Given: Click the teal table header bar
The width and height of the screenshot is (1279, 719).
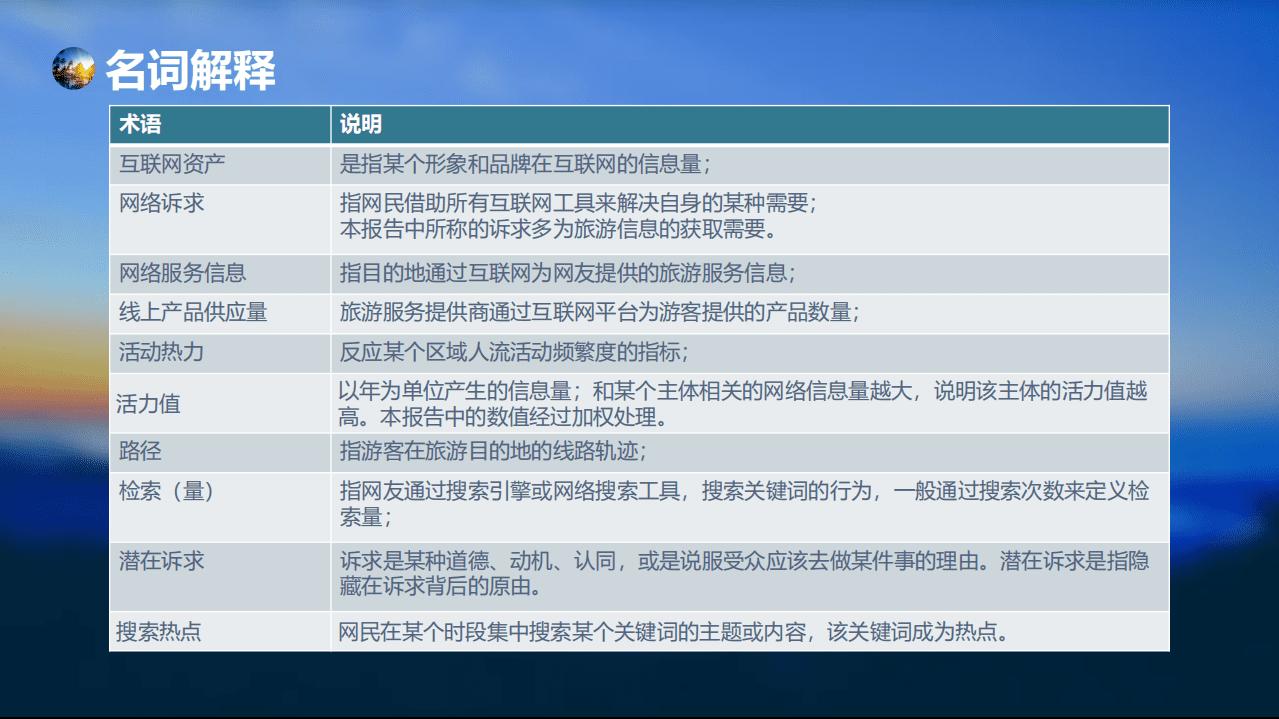Looking at the screenshot, I should click(640, 123).
